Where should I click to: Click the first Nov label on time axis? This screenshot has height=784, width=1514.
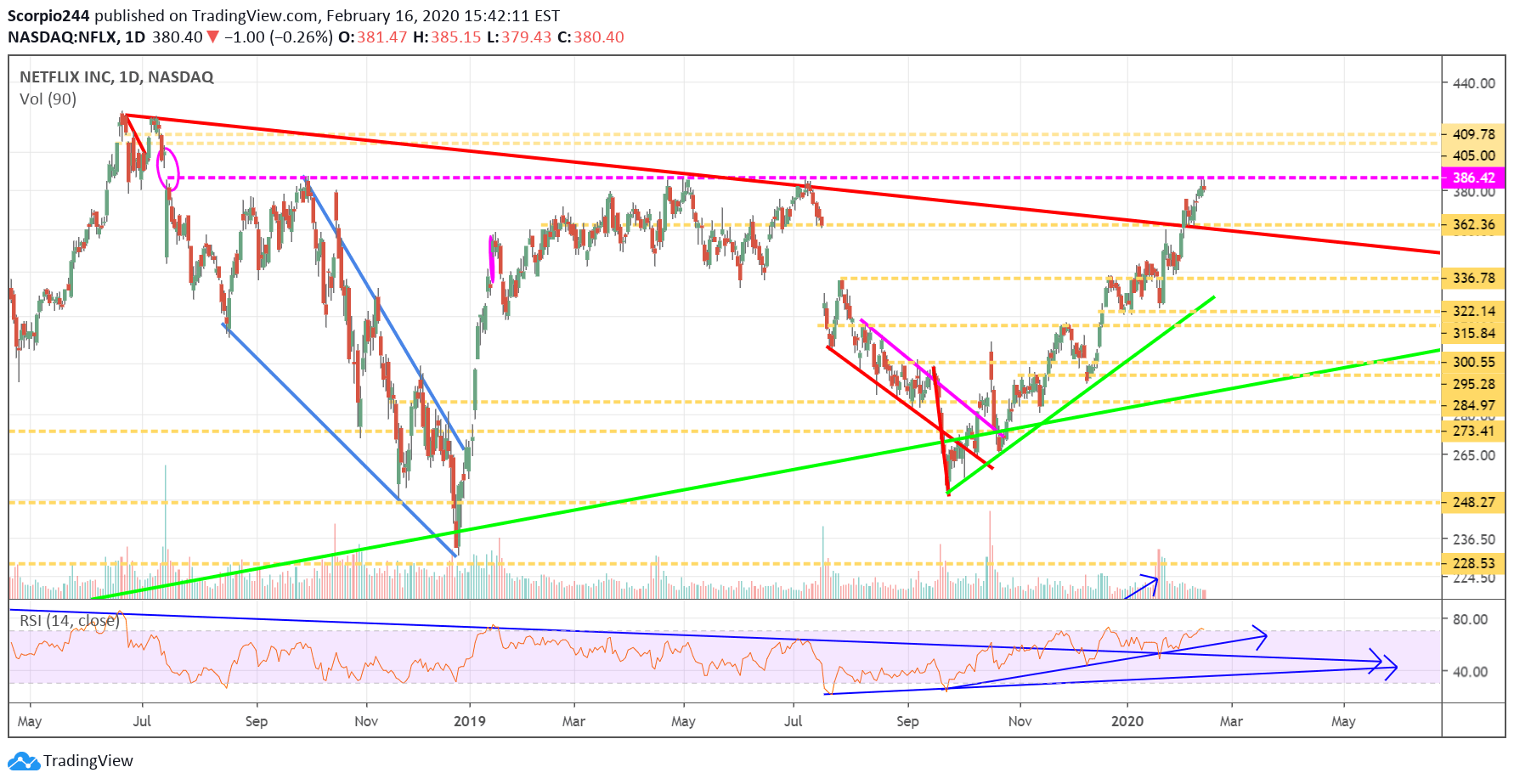[x=366, y=721]
